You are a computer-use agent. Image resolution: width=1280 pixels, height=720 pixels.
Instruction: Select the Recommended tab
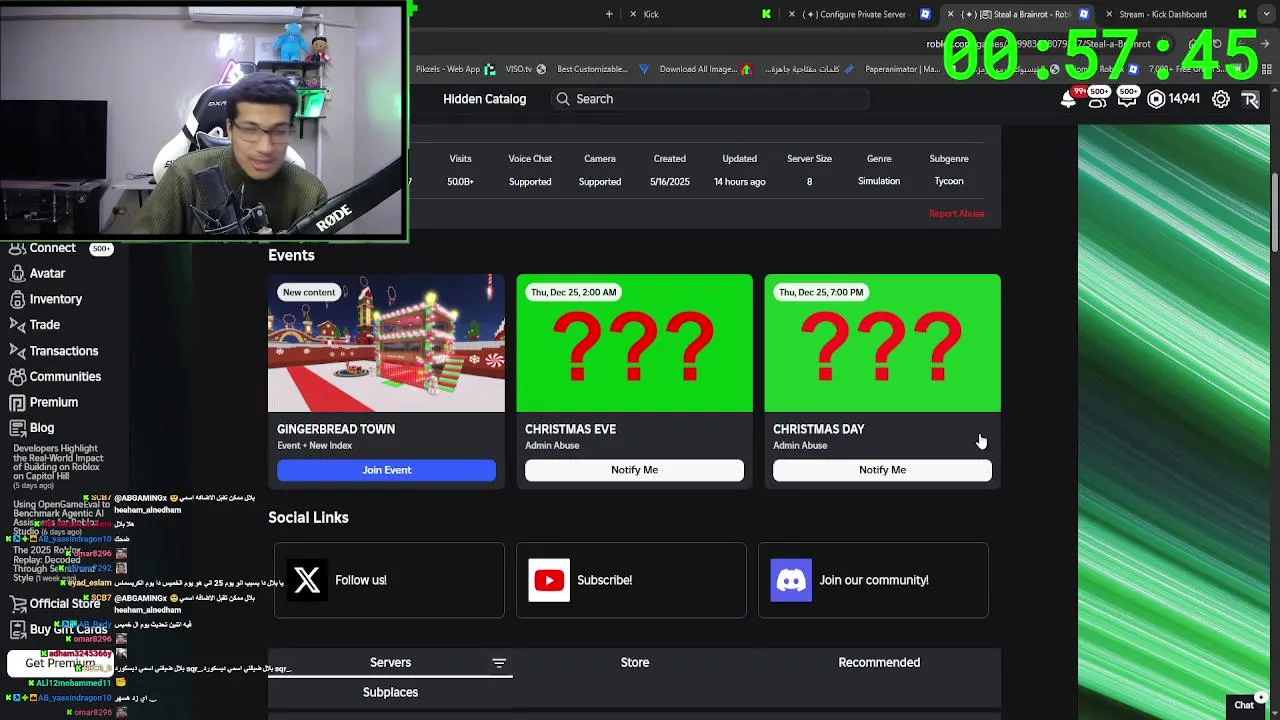pyautogui.click(x=879, y=663)
